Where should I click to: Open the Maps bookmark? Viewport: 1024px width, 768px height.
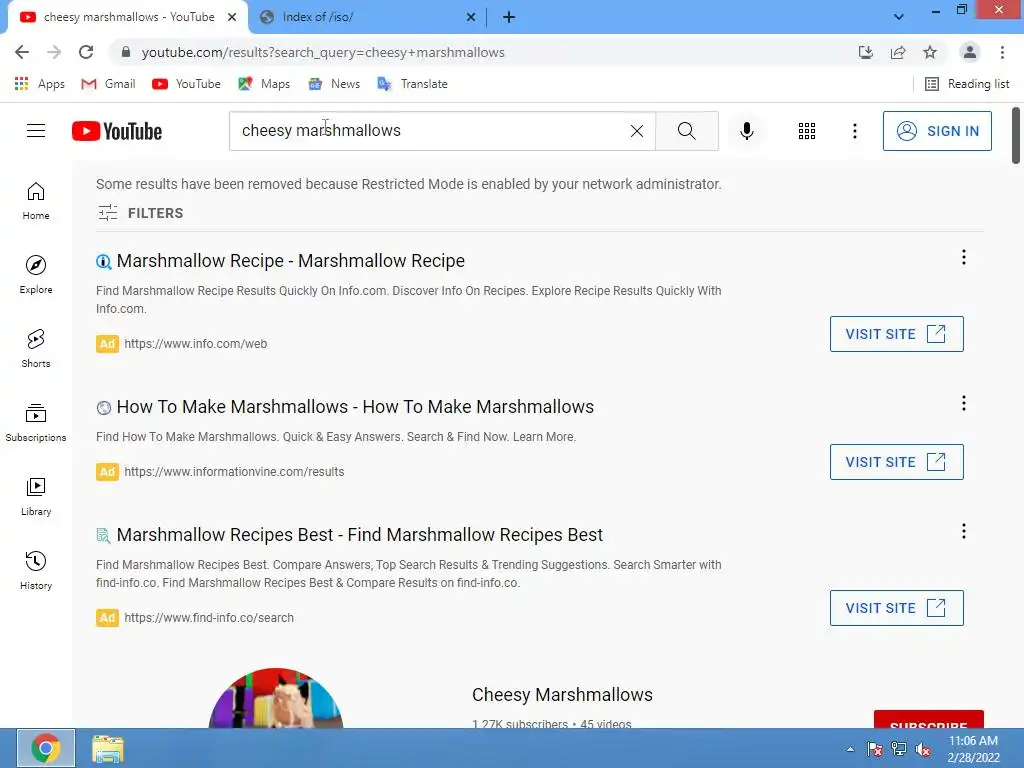(264, 84)
